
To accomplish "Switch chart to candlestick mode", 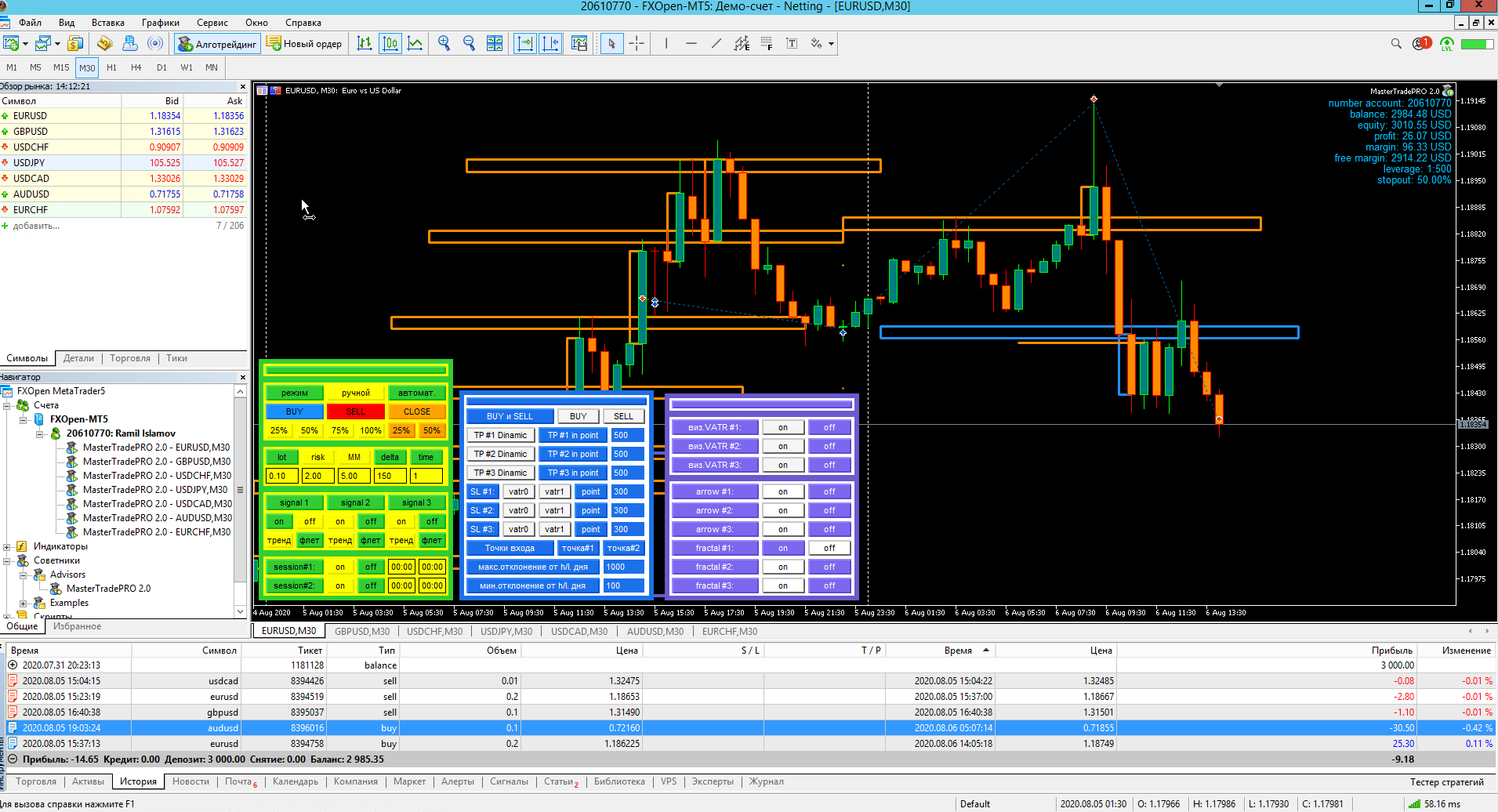I will point(390,43).
